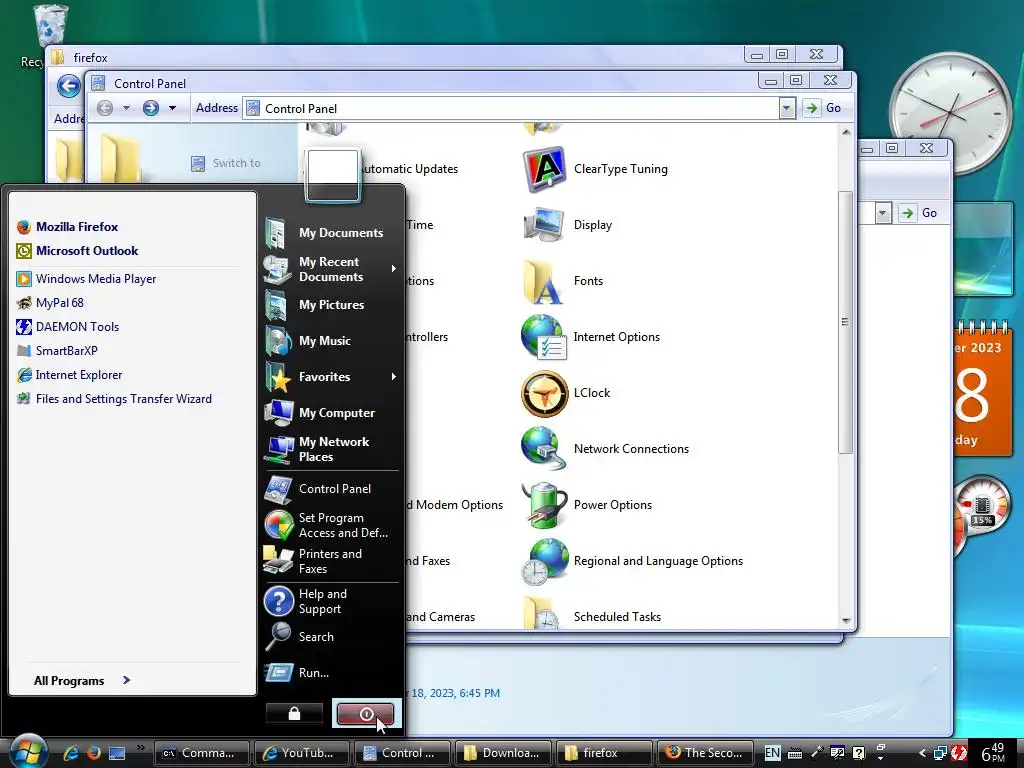Open the Fonts folder
This screenshot has width=1024, height=768.
click(563, 281)
